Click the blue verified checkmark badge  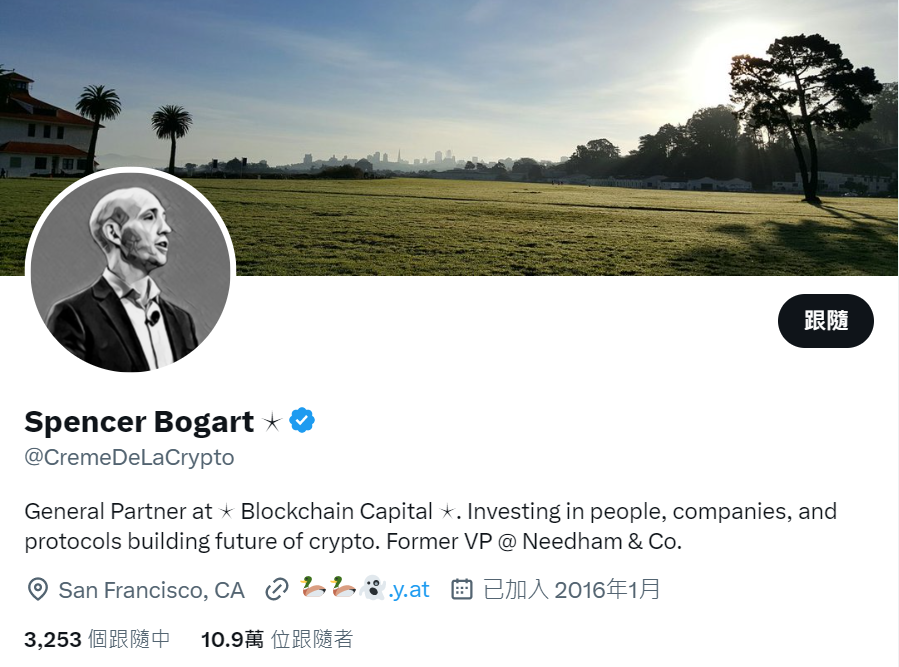(x=302, y=421)
